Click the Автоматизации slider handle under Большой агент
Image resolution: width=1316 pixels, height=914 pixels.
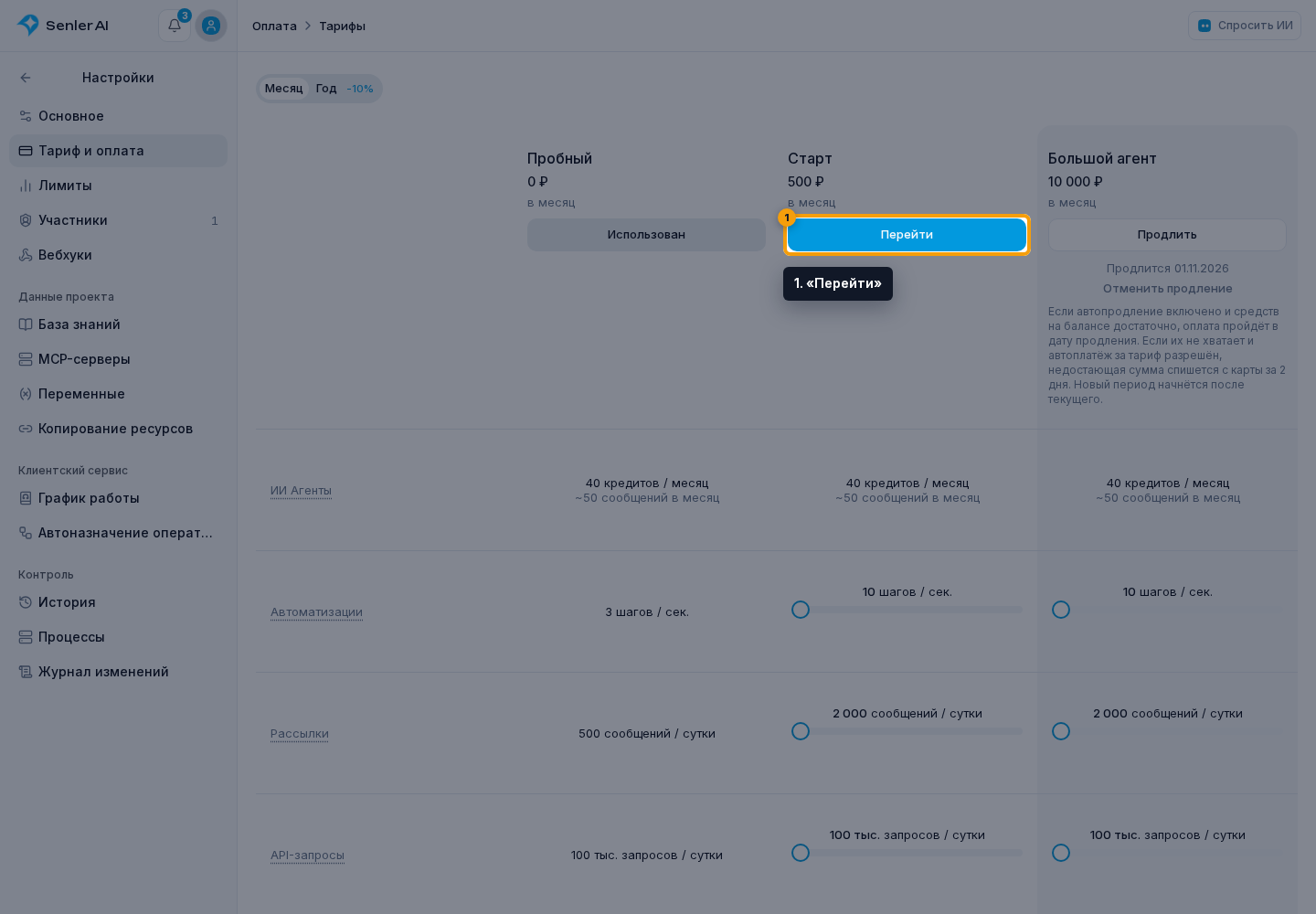(1061, 610)
